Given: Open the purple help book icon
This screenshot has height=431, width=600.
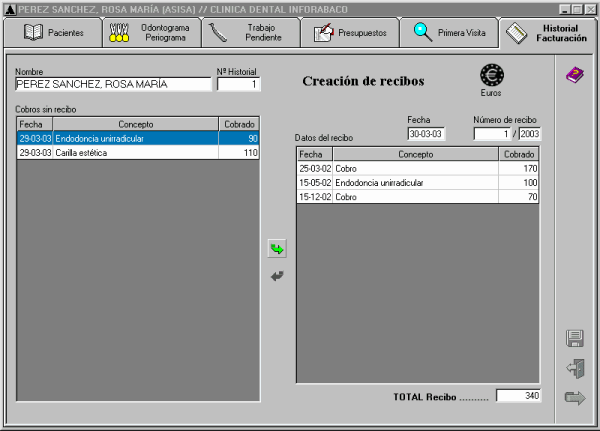Looking at the screenshot, I should pos(575,75).
